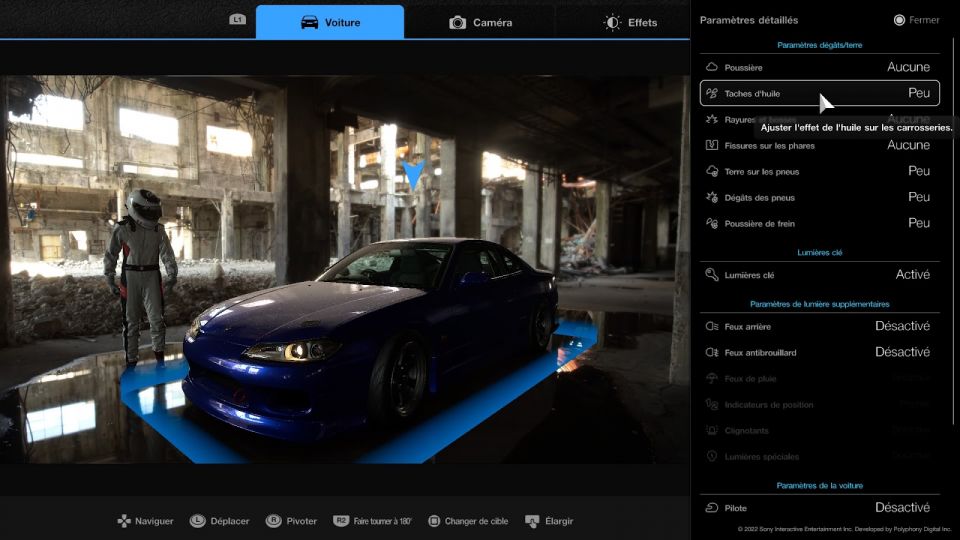The height and width of the screenshot is (540, 960).
Task: Click the Clignotants icon
Action: 711,430
